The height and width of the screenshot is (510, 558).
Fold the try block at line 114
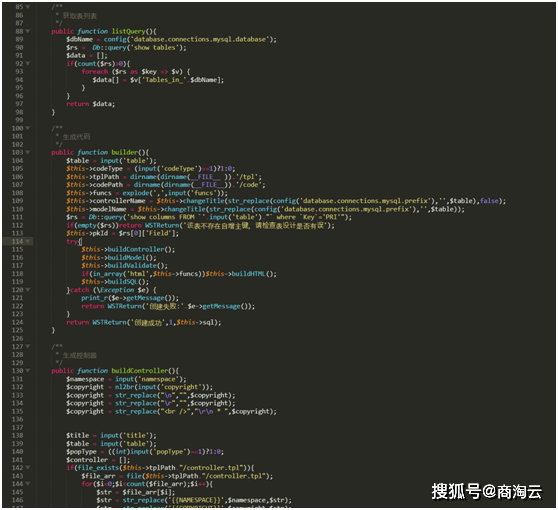pyautogui.click(x=28, y=241)
